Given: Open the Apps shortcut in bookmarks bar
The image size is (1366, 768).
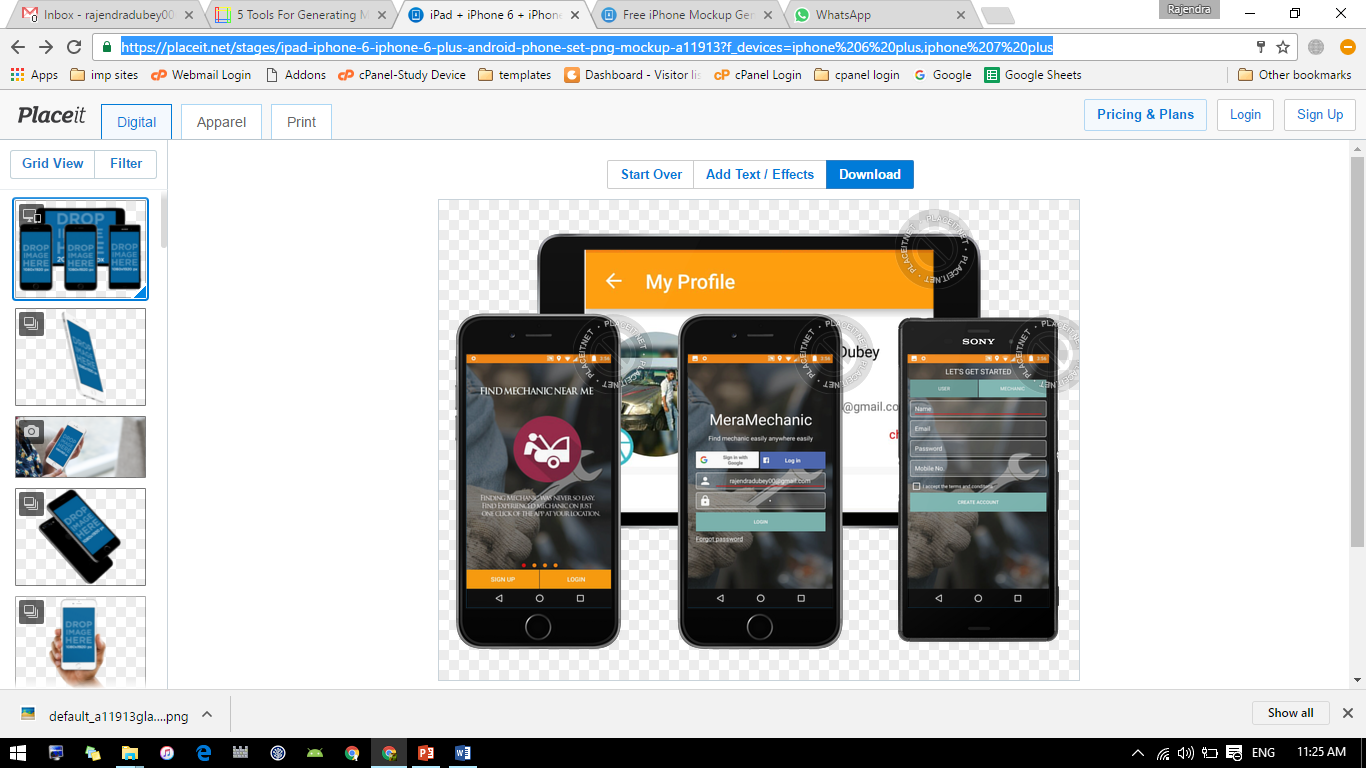Looking at the screenshot, I should (x=34, y=75).
